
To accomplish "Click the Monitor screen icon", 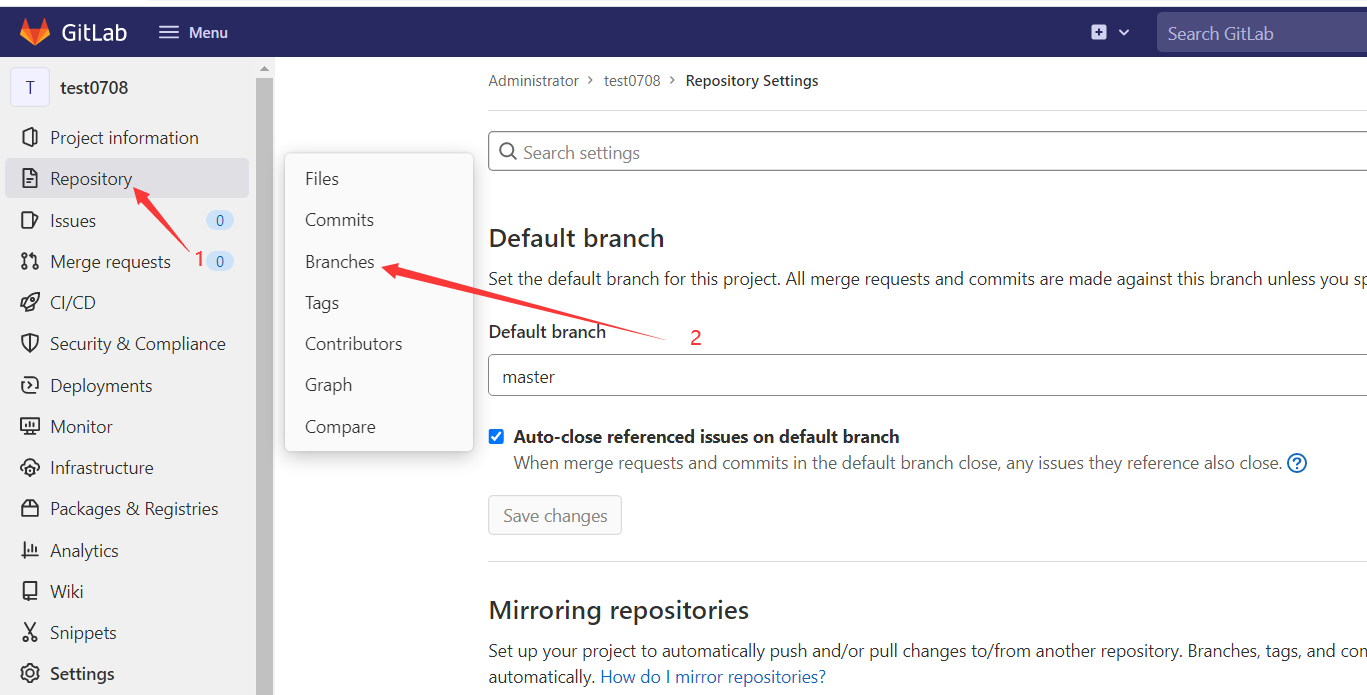I will (x=30, y=426).
